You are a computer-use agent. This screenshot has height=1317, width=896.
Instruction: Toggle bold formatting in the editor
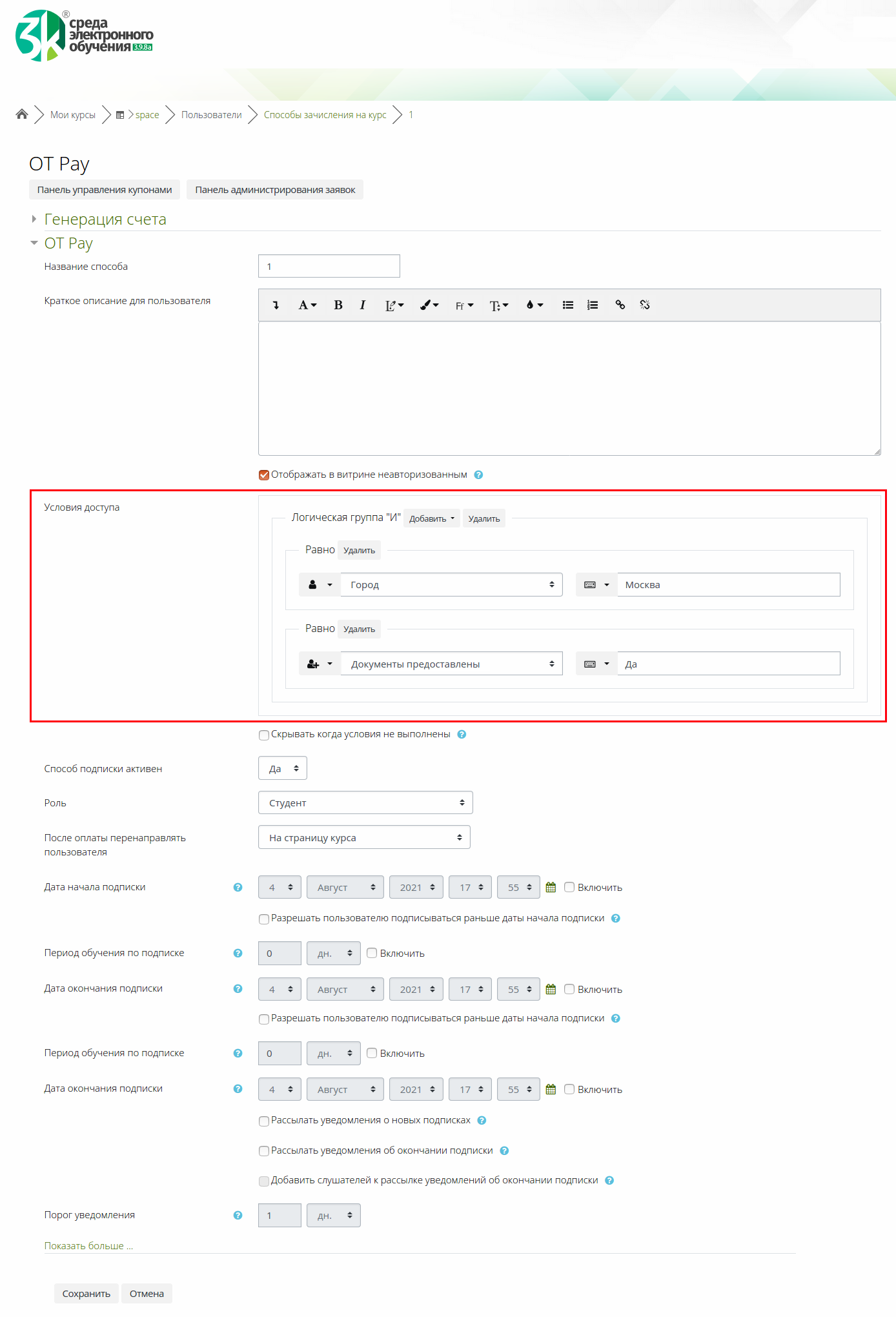click(338, 305)
